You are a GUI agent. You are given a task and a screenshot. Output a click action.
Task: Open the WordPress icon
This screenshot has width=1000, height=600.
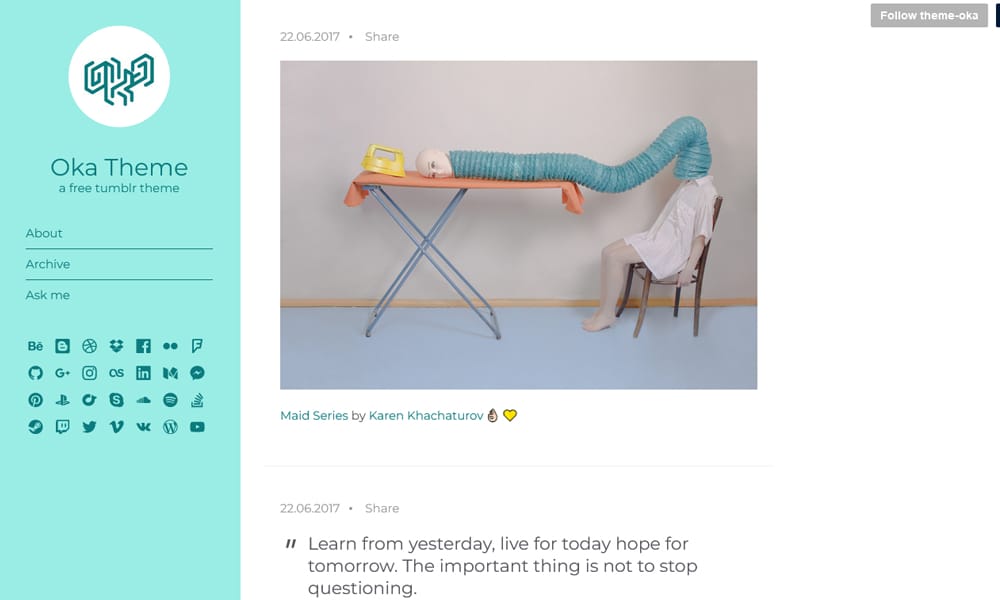170,427
